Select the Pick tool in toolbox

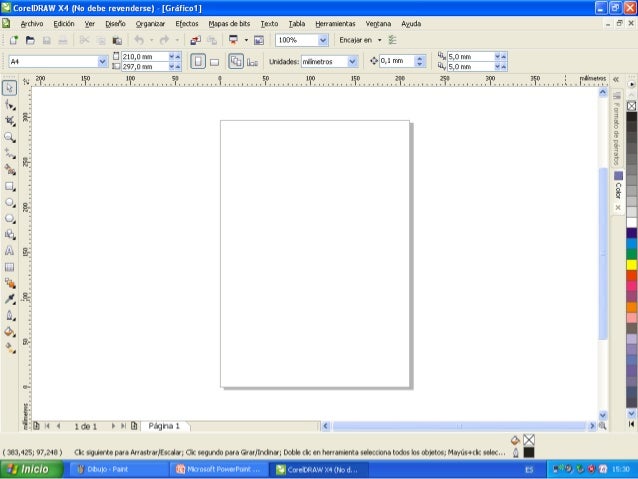coord(9,88)
